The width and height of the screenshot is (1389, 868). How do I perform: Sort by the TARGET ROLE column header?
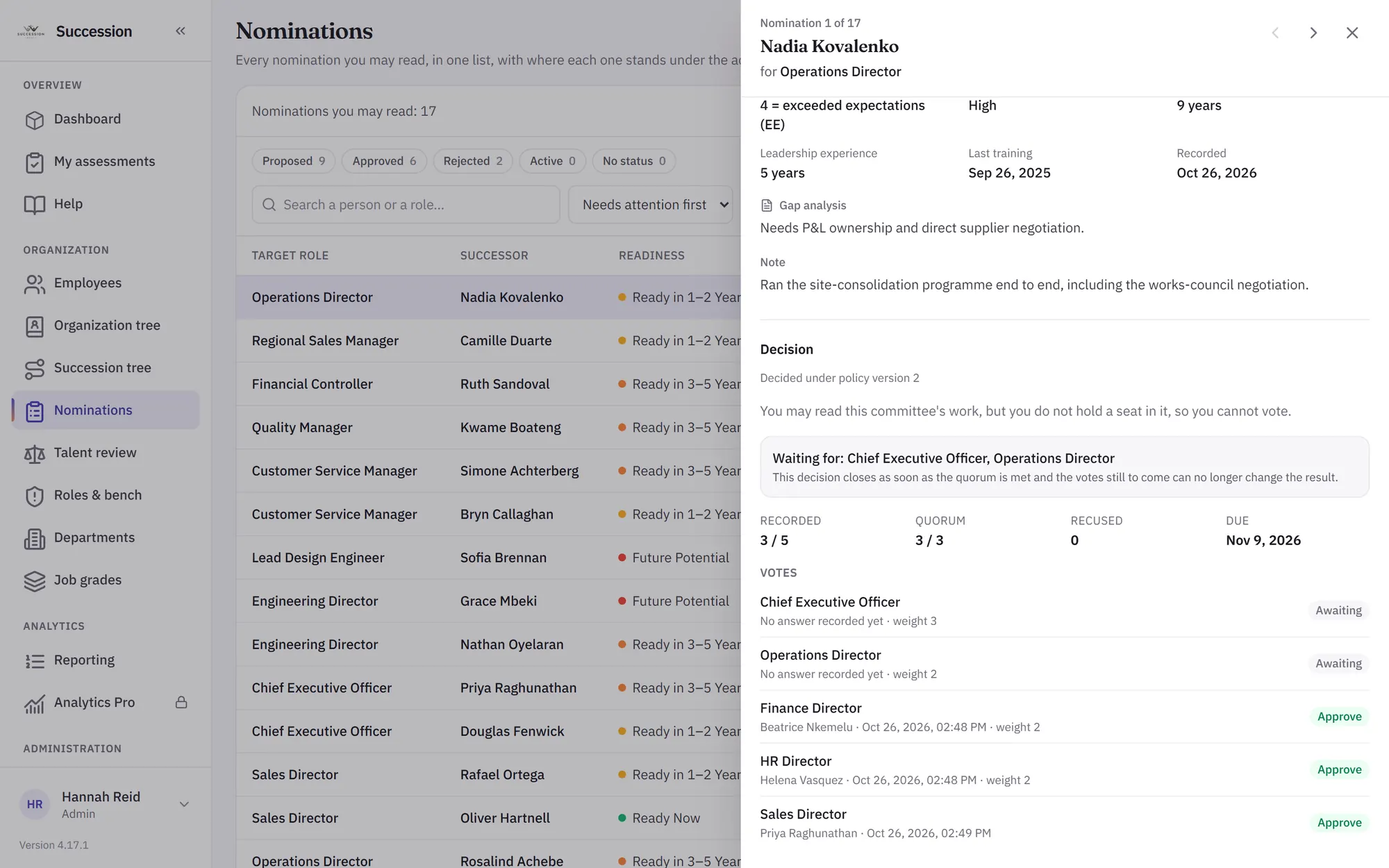click(x=290, y=256)
